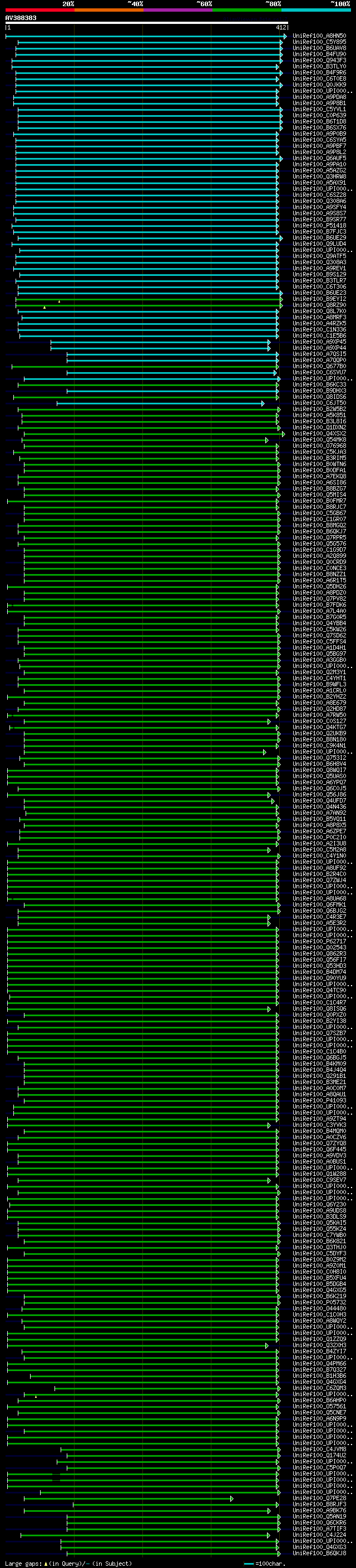Select hit label UniRef100_Q174U2
The image size is (356, 1568).
point(319,1456)
